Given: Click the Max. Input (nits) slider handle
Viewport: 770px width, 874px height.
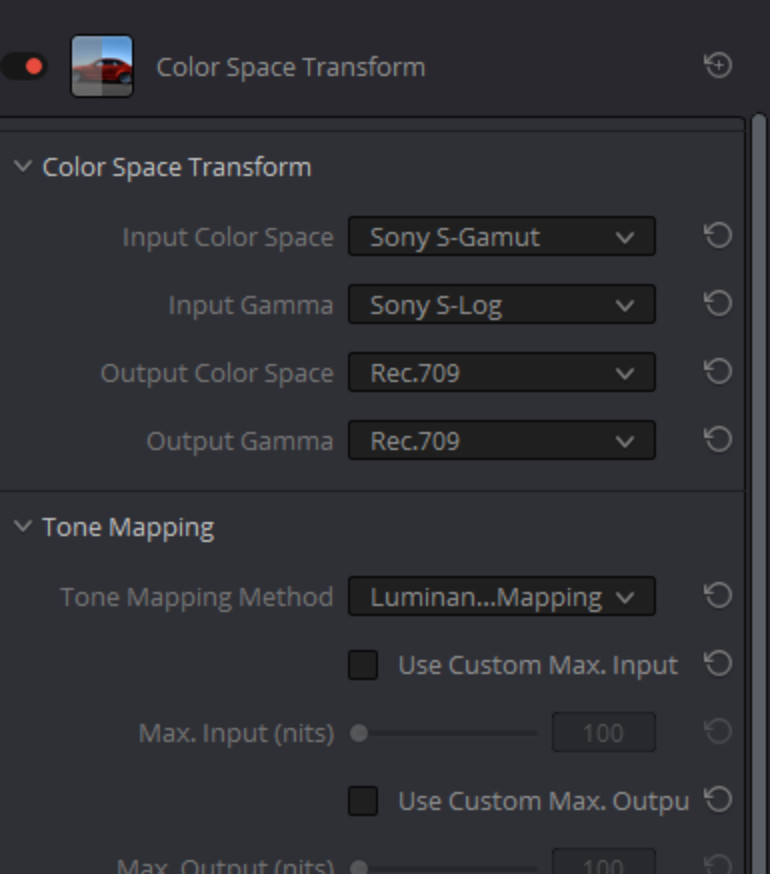Looking at the screenshot, I should [359, 732].
